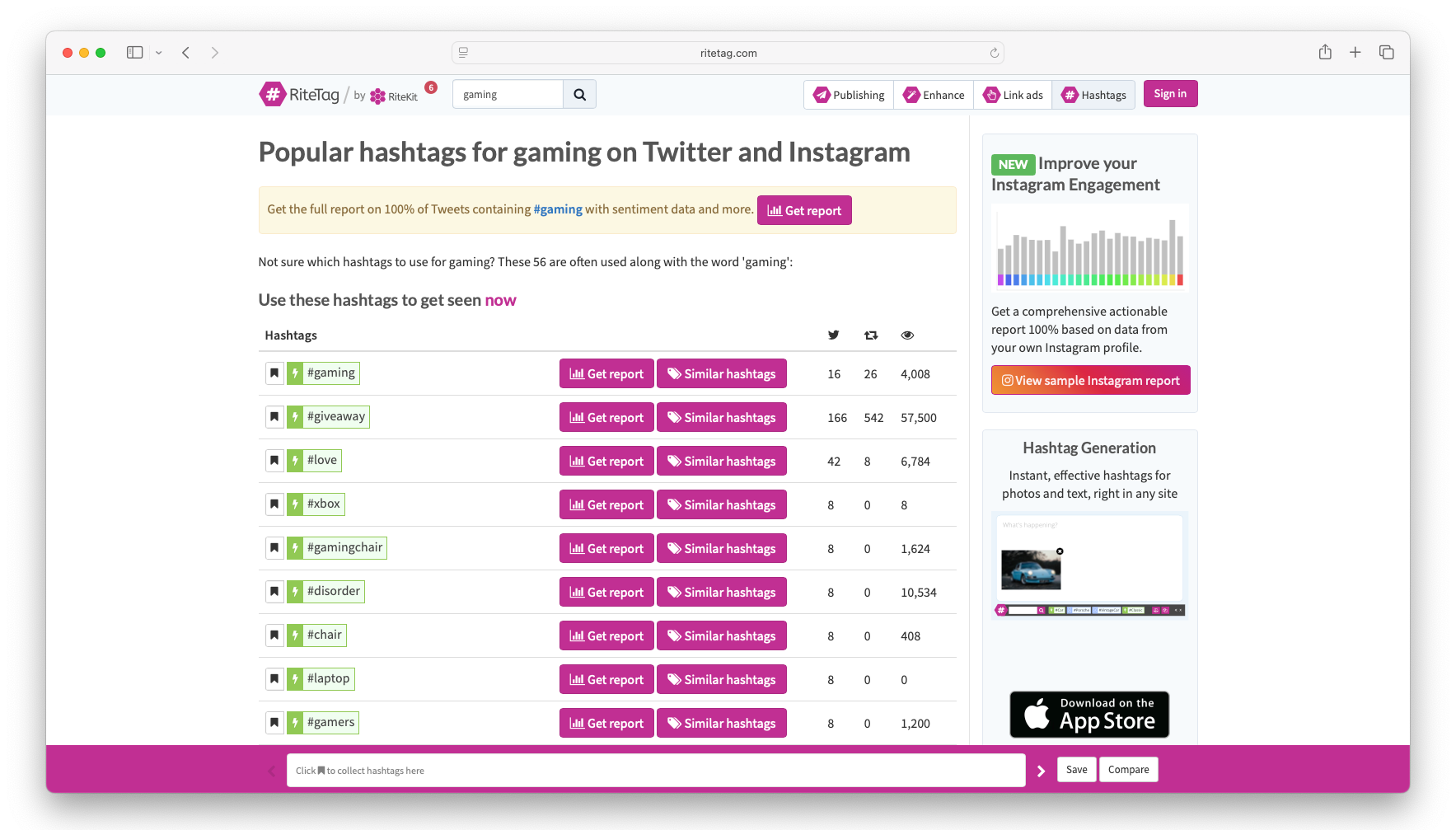Click the collected hashtags field in bottom bar
Viewport: 1456px width, 830px height.
point(656,770)
